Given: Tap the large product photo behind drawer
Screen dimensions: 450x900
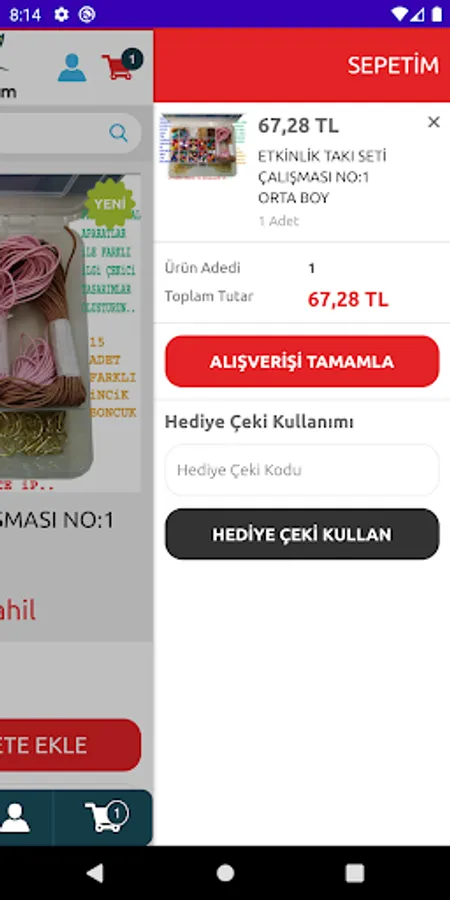Looking at the screenshot, I should pos(70,333).
